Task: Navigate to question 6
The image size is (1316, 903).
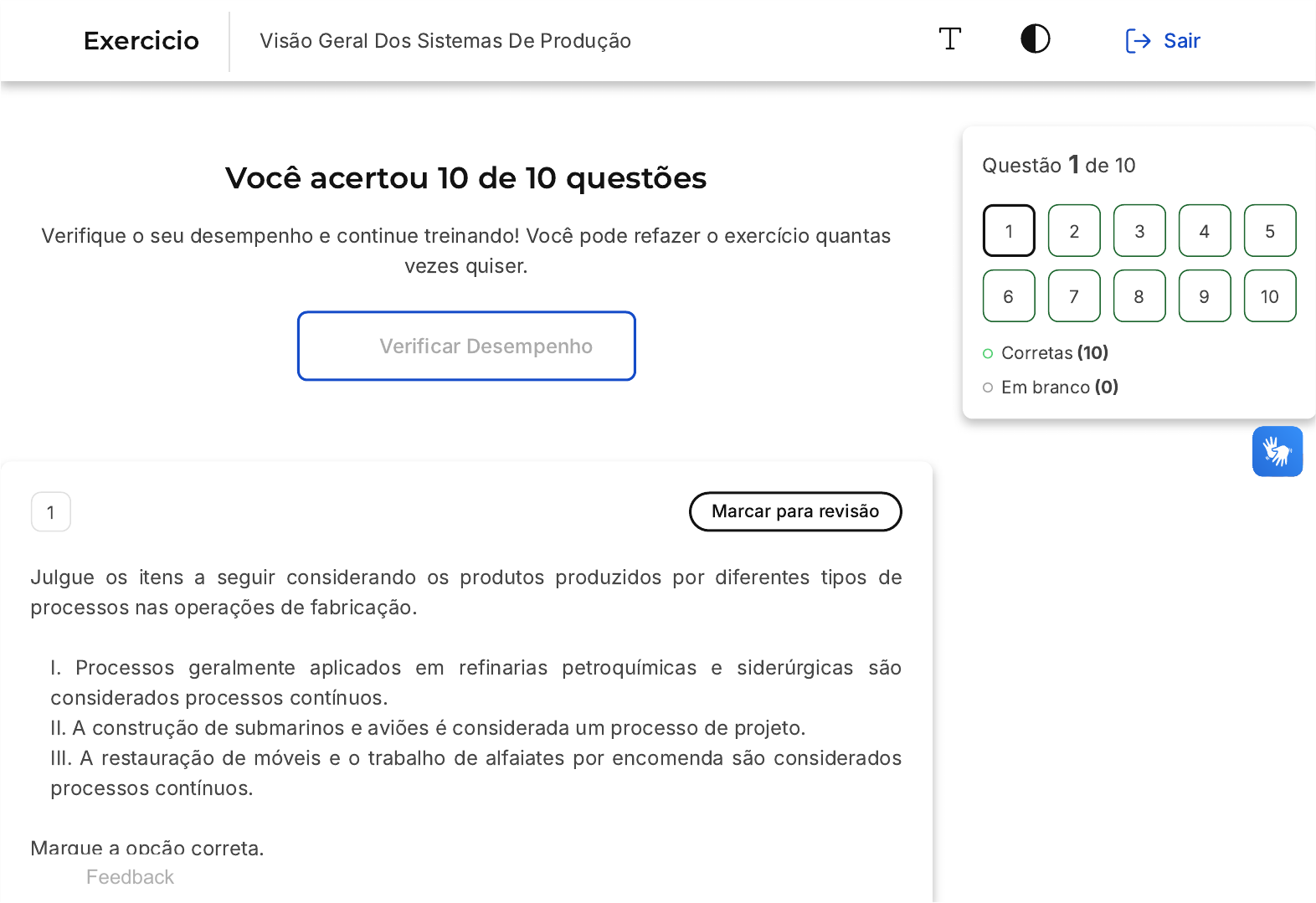Action: [1009, 296]
